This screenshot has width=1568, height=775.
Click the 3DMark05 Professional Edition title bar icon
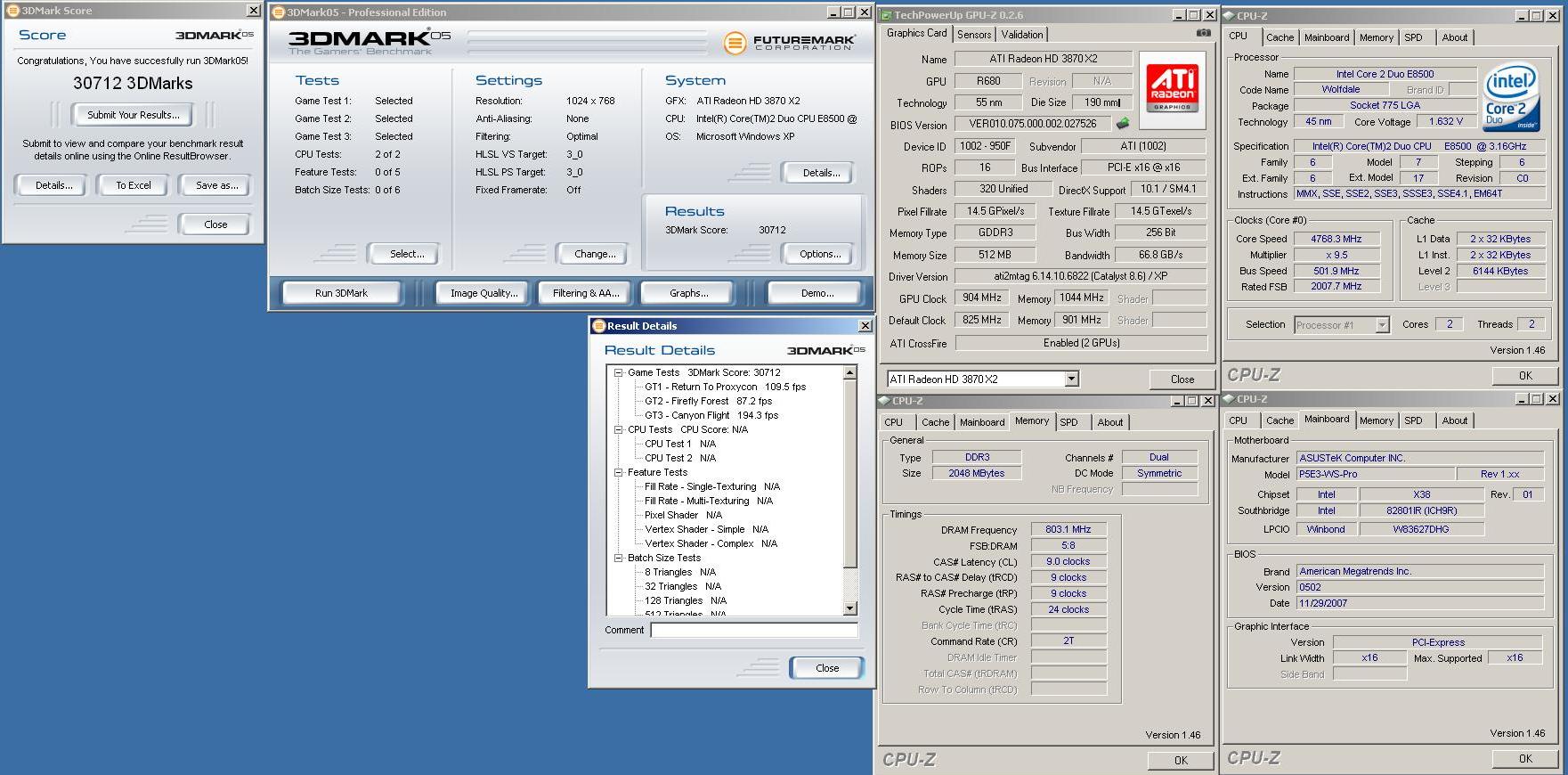pyautogui.click(x=278, y=12)
